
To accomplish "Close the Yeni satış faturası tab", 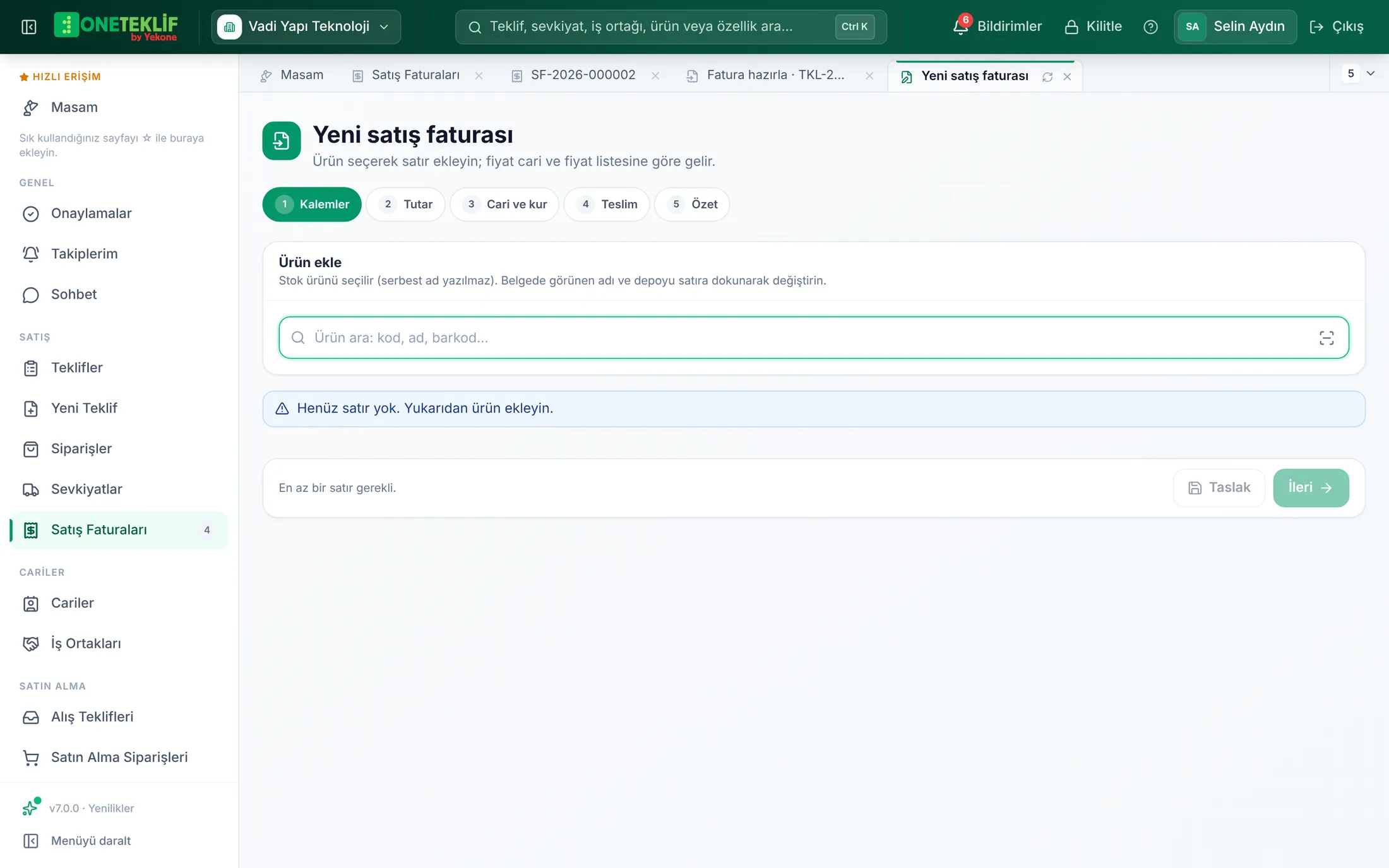I will [x=1067, y=76].
